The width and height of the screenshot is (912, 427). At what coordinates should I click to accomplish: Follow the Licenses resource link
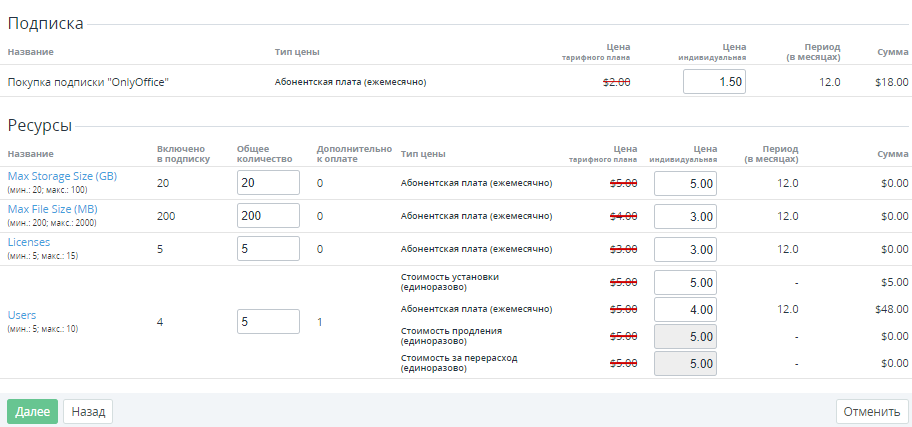pos(29,242)
